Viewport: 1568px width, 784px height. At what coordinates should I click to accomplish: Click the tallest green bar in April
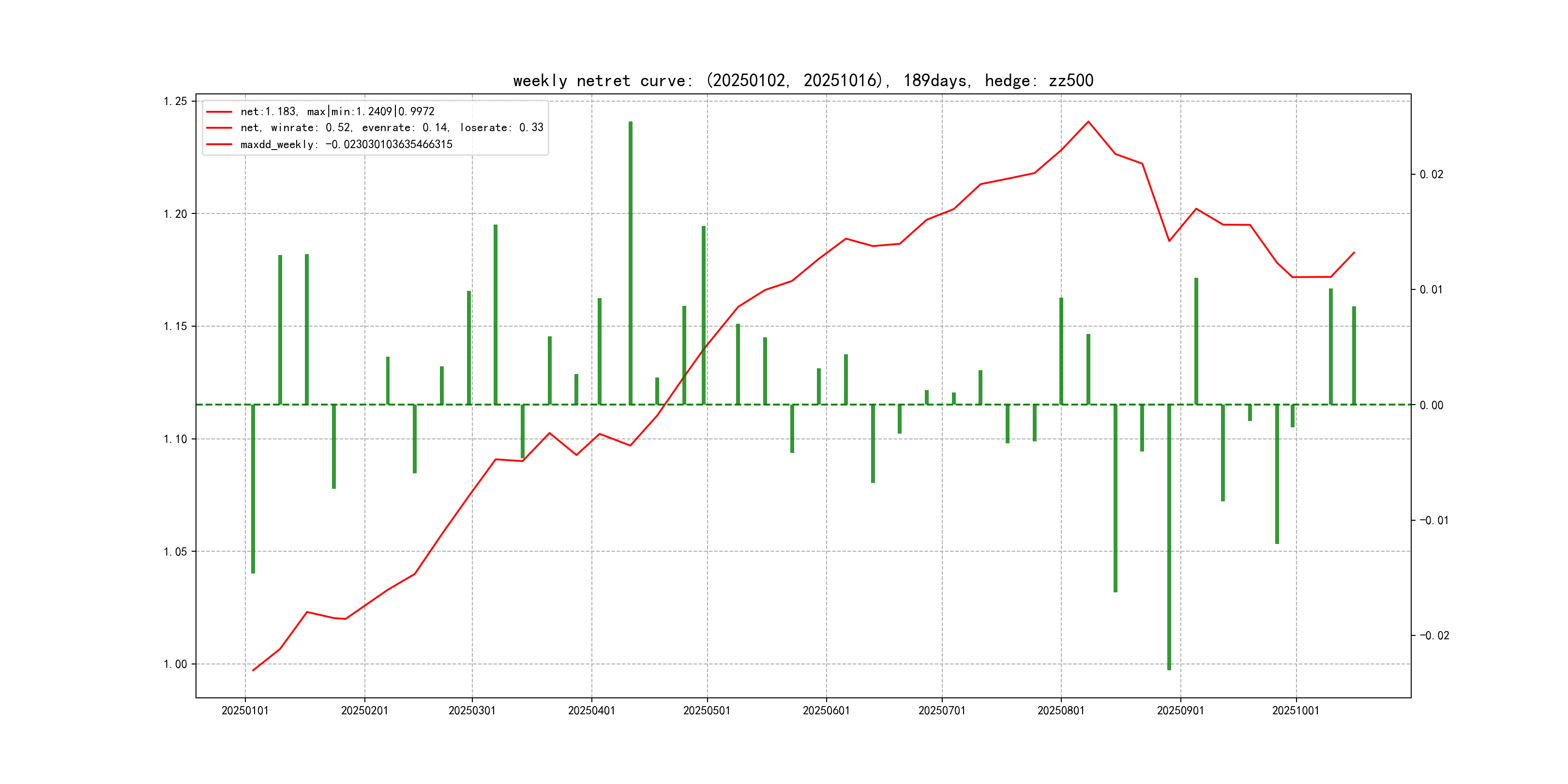[631, 262]
